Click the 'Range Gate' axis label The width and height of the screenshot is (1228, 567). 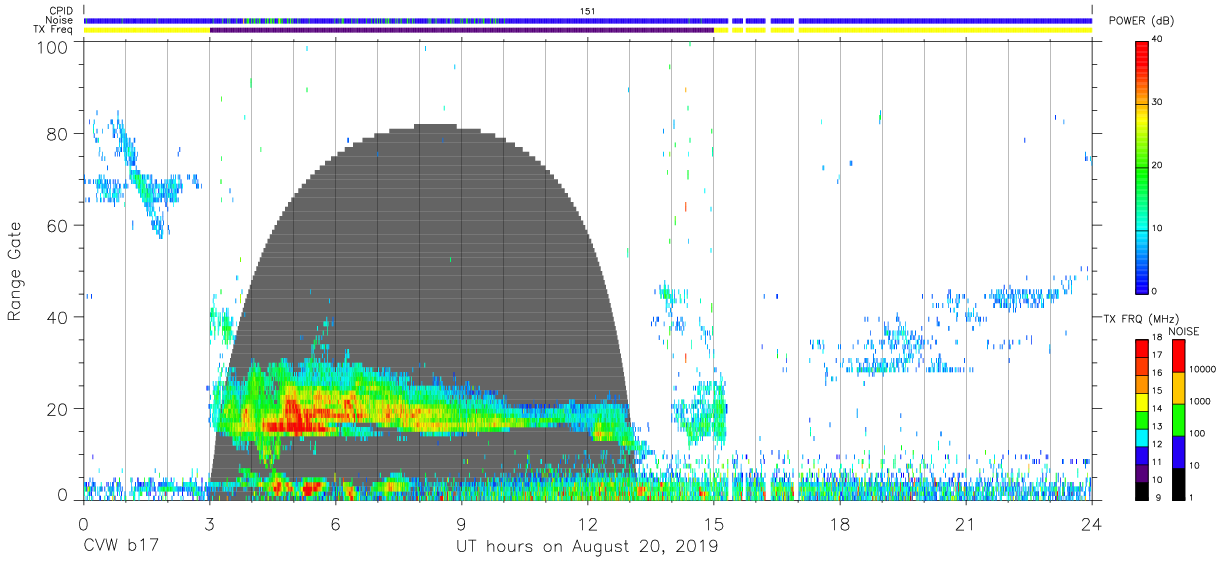click(15, 272)
